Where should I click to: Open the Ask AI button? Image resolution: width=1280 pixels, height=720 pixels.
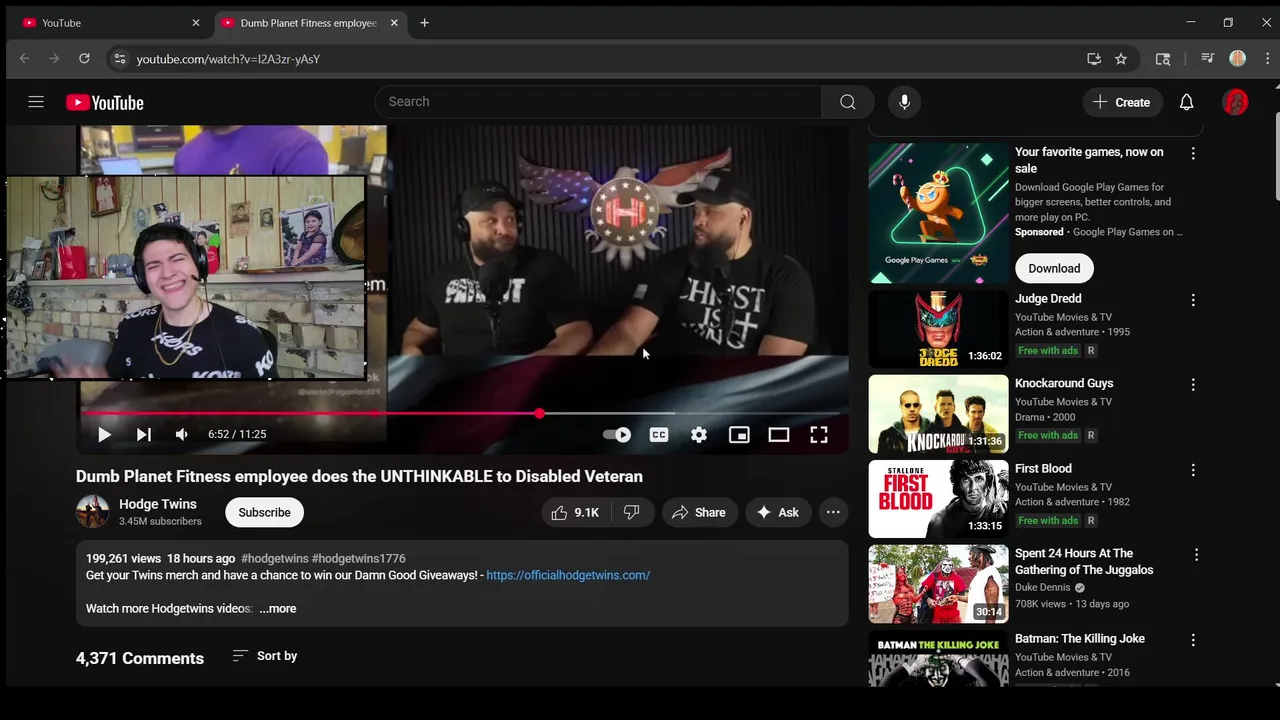pos(778,512)
